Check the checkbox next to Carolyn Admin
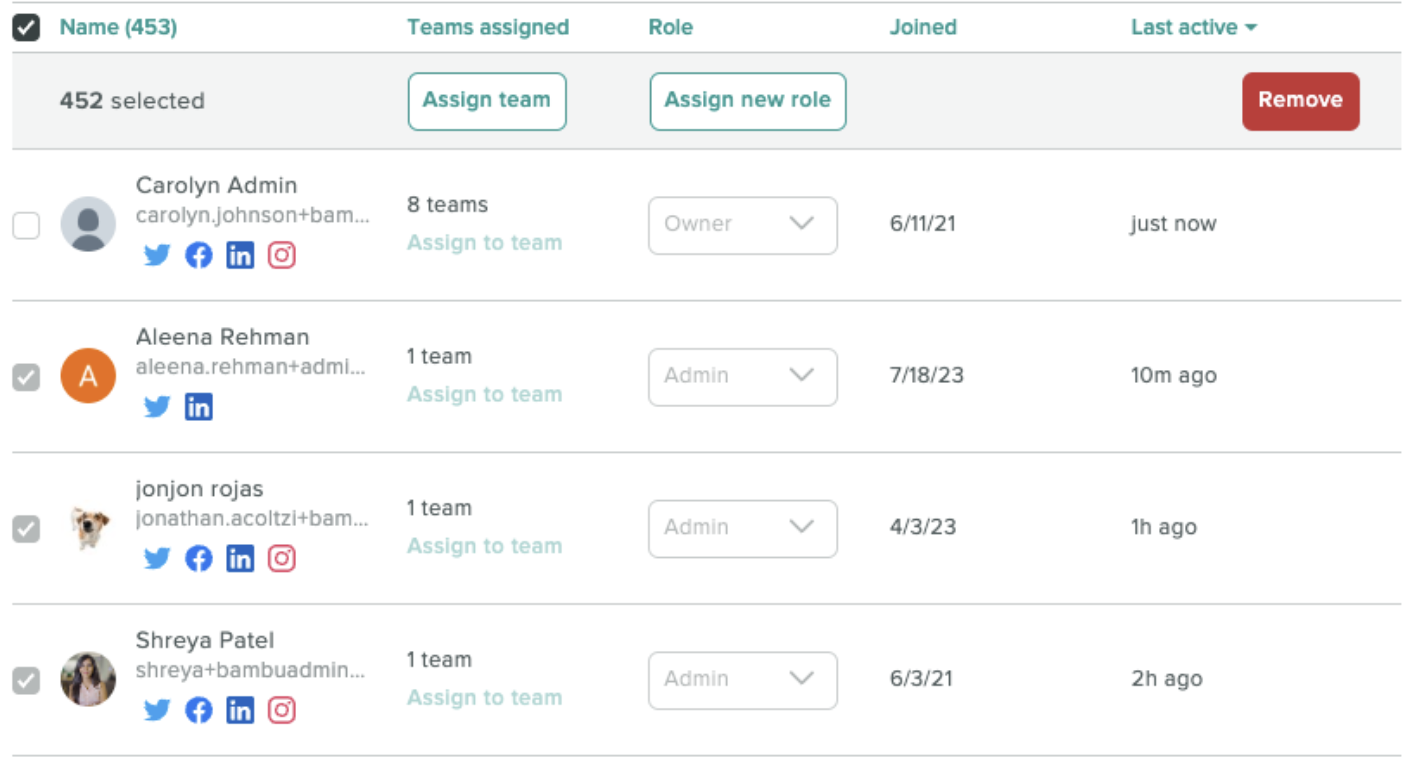This screenshot has height=768, width=1418. (27, 224)
